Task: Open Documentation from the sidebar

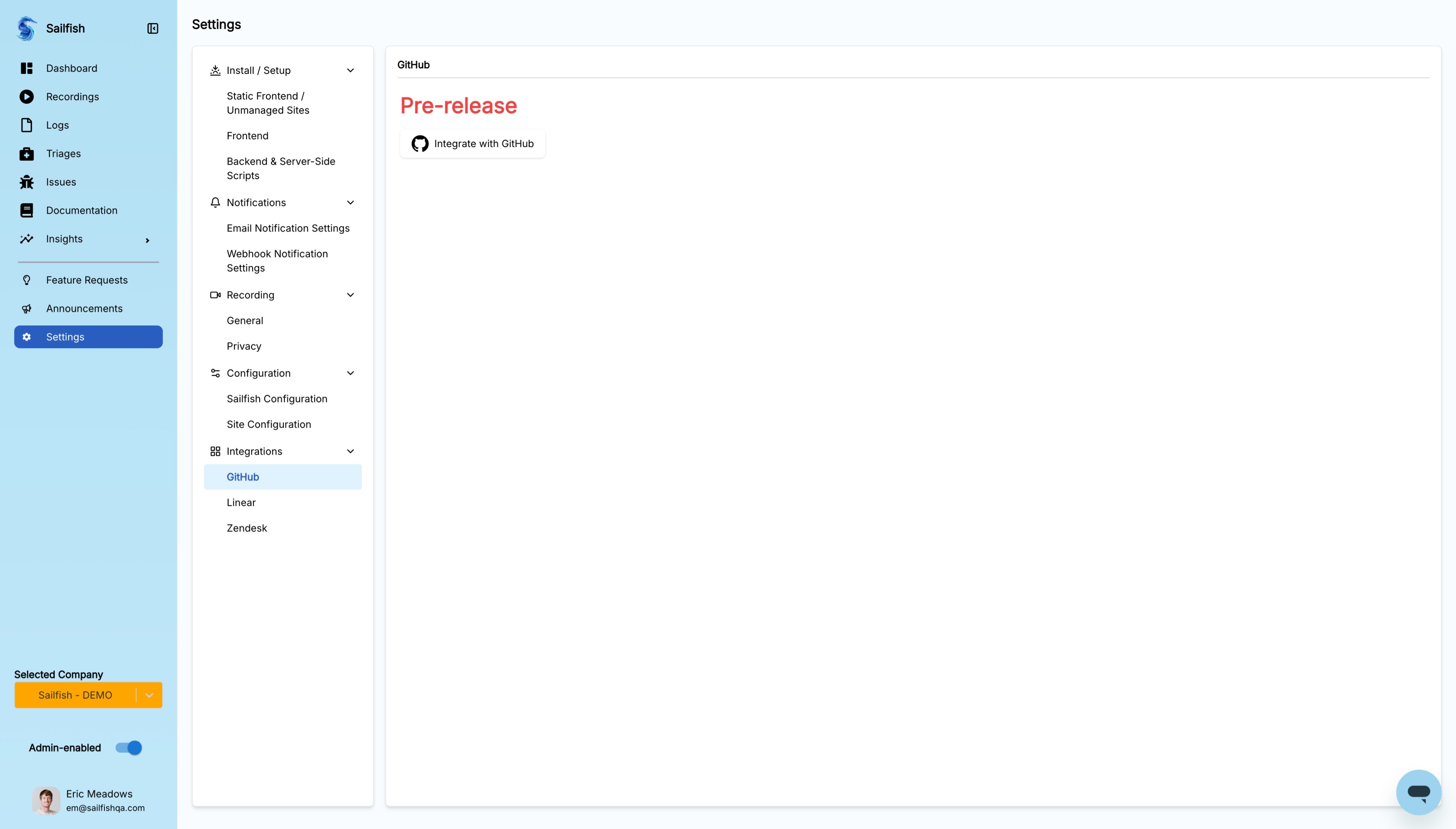Action: (81, 210)
